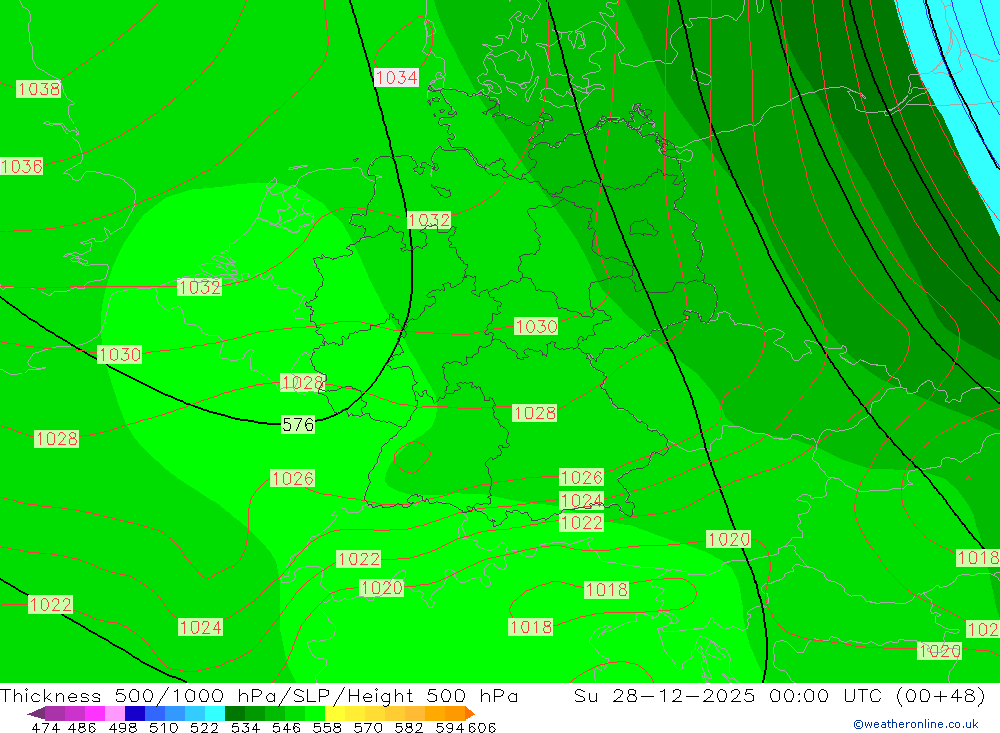Click the 1036 isobar label
Image resolution: width=1000 pixels, height=733 pixels.
[22, 167]
